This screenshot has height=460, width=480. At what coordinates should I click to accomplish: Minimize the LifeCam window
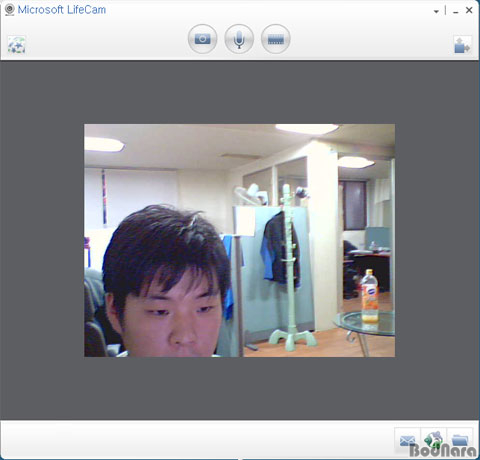click(x=456, y=11)
